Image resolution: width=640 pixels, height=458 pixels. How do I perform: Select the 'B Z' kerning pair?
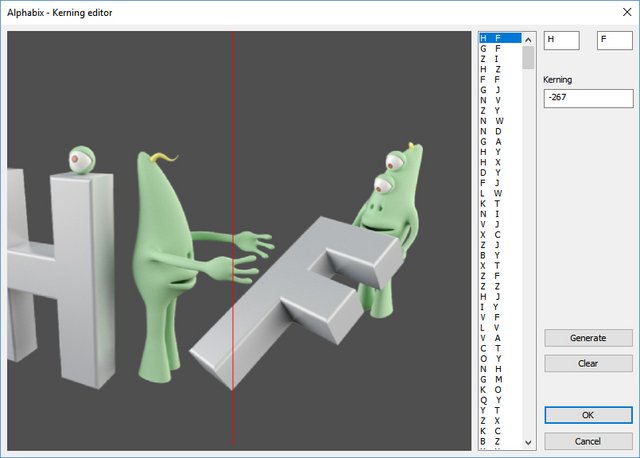point(500,441)
